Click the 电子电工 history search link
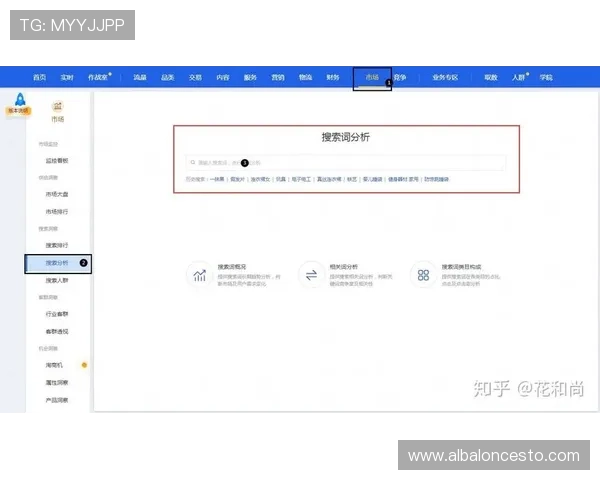The height and width of the screenshot is (480, 600). [301, 179]
